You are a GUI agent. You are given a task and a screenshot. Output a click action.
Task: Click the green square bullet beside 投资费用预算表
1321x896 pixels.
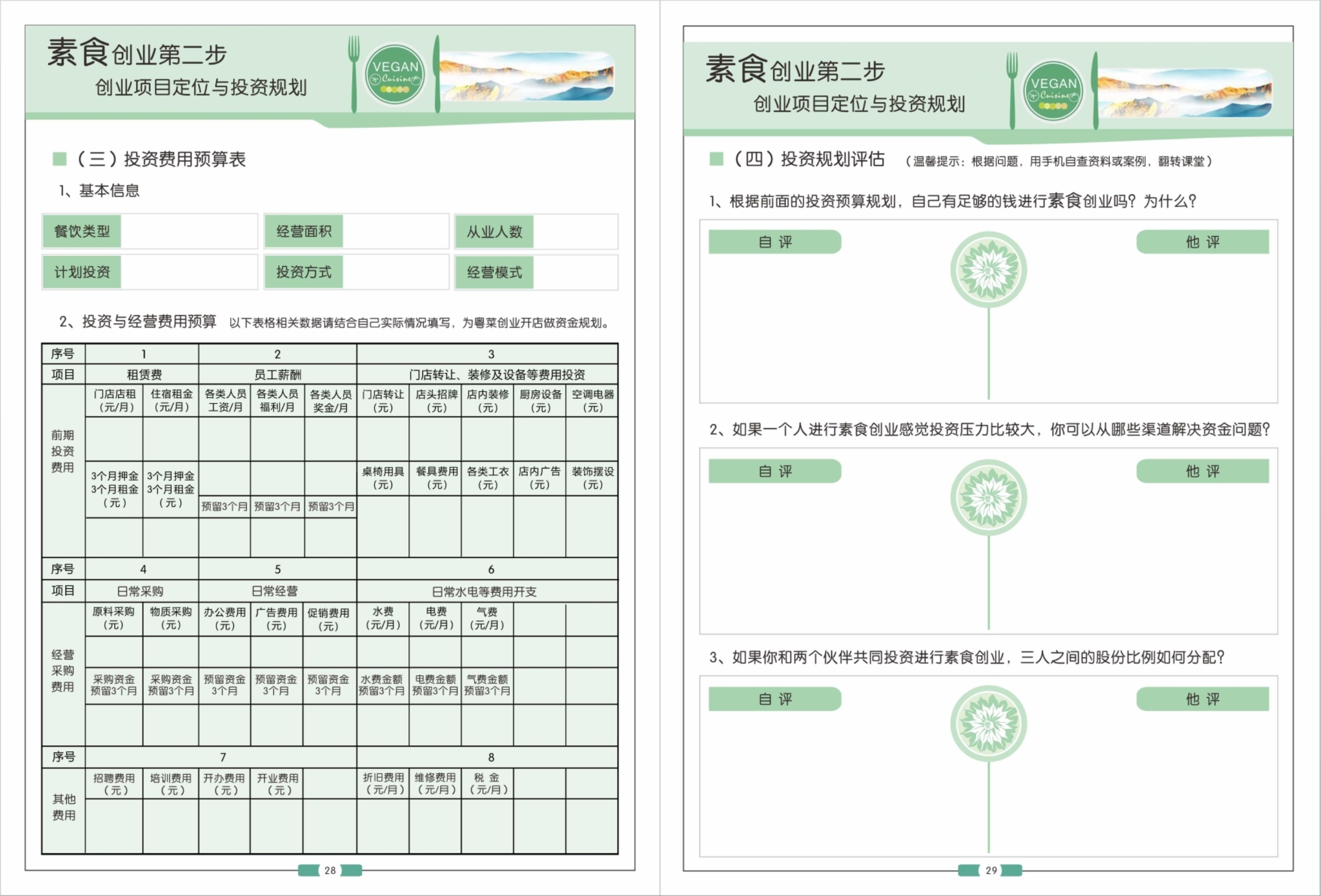click(60, 159)
